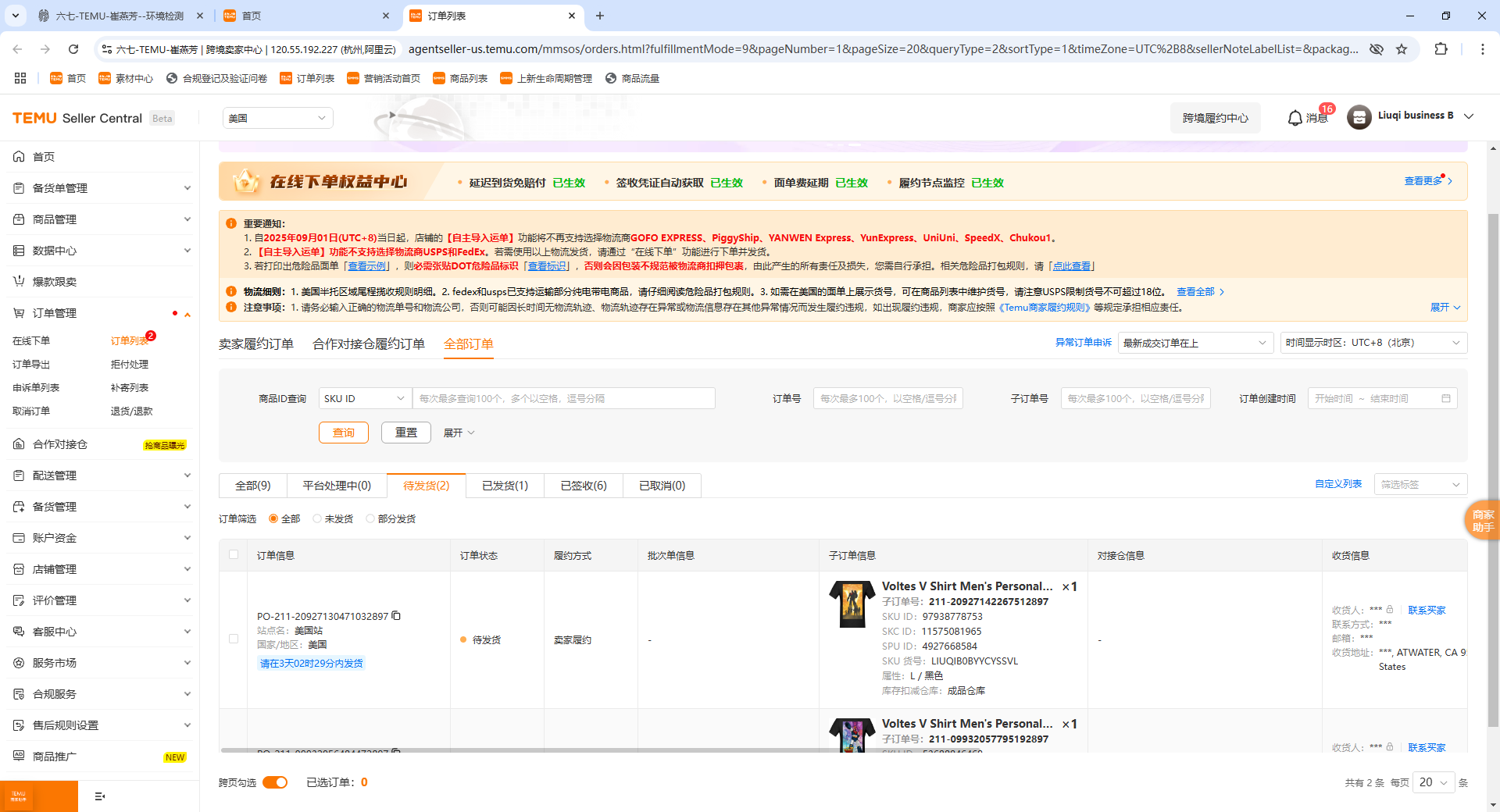1500x812 pixels.
Task: Open the 美国 region dropdown
Action: coord(277,117)
